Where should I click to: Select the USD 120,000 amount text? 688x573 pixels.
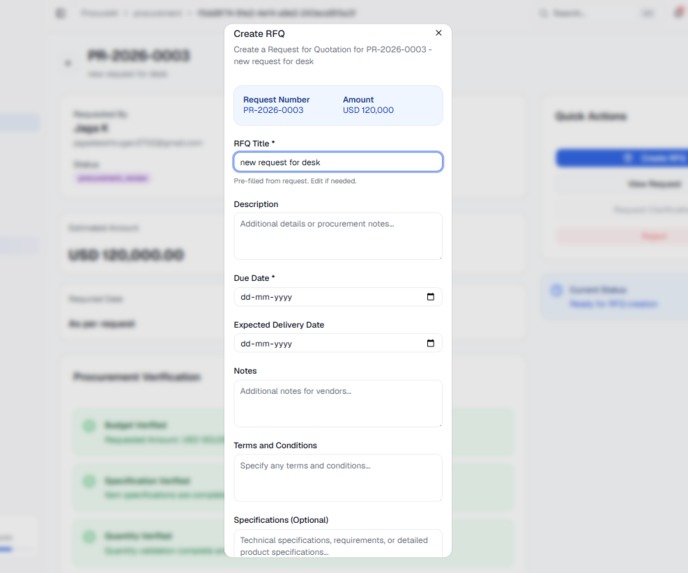pyautogui.click(x=368, y=110)
